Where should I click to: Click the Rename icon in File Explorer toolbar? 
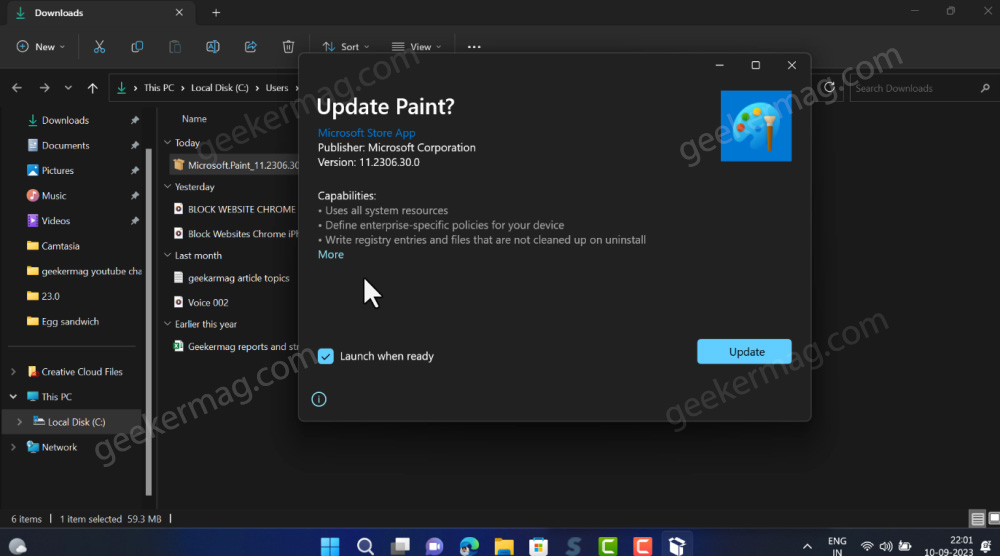point(212,47)
